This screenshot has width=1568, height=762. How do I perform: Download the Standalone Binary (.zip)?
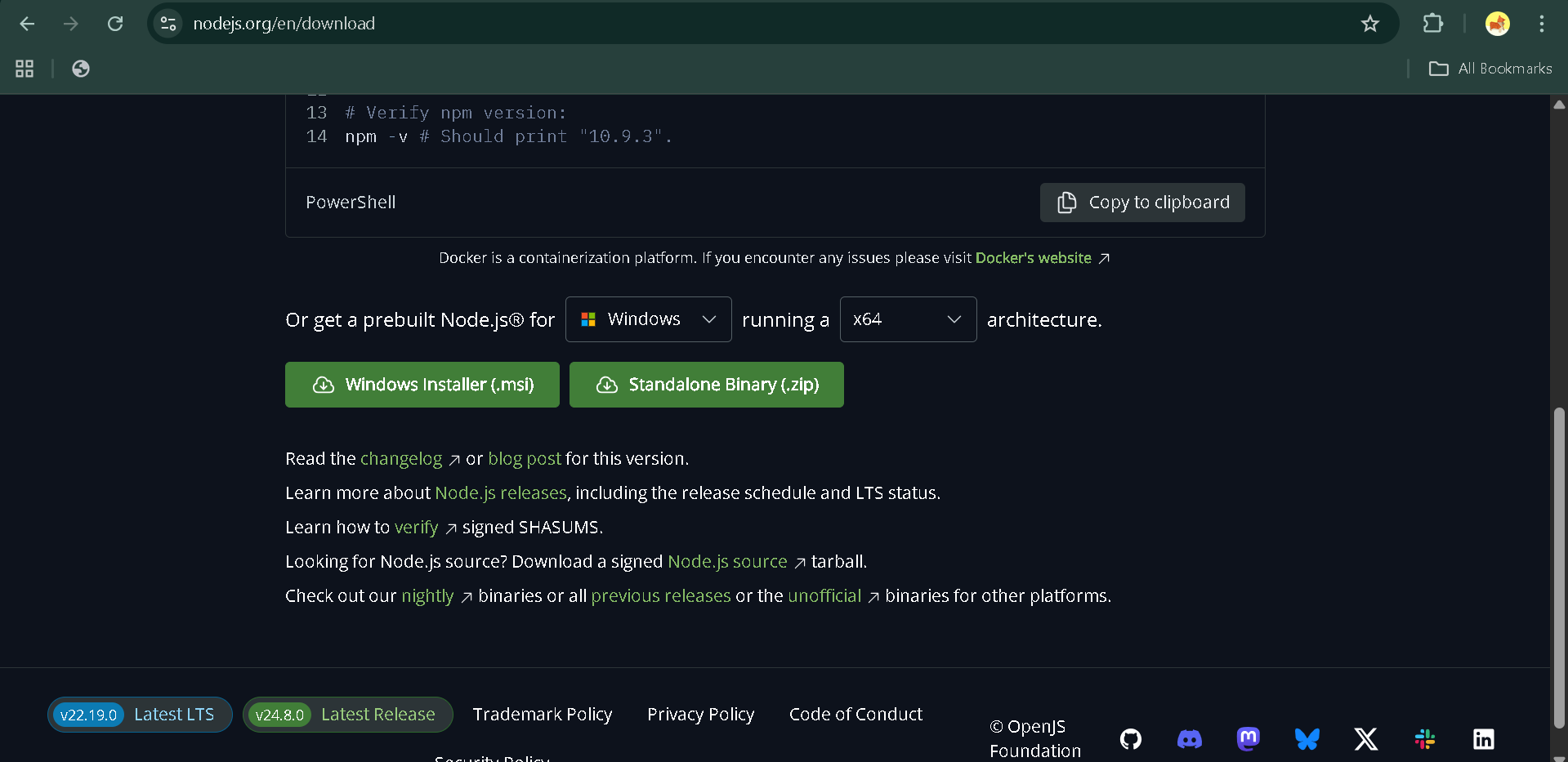(x=706, y=385)
